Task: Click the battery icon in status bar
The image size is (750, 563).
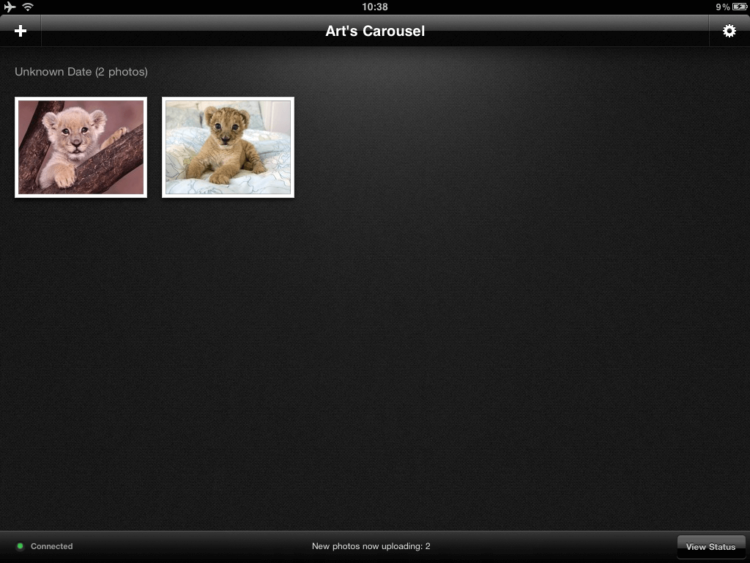Action: point(739,7)
